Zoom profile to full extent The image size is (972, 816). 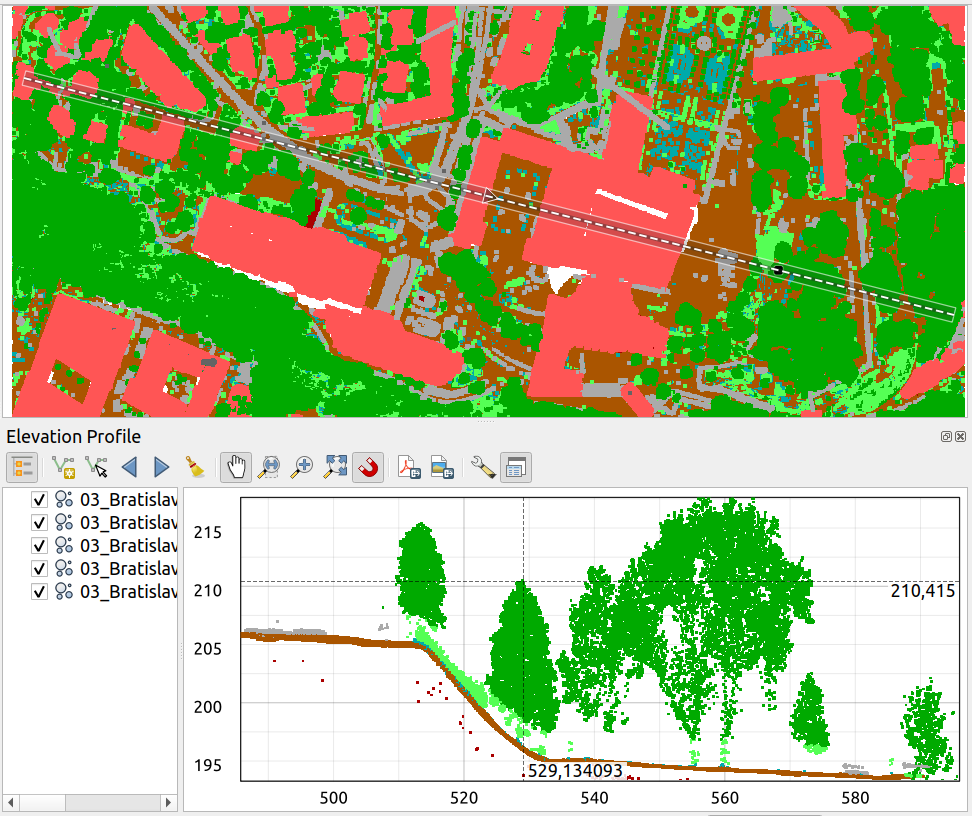pos(335,467)
